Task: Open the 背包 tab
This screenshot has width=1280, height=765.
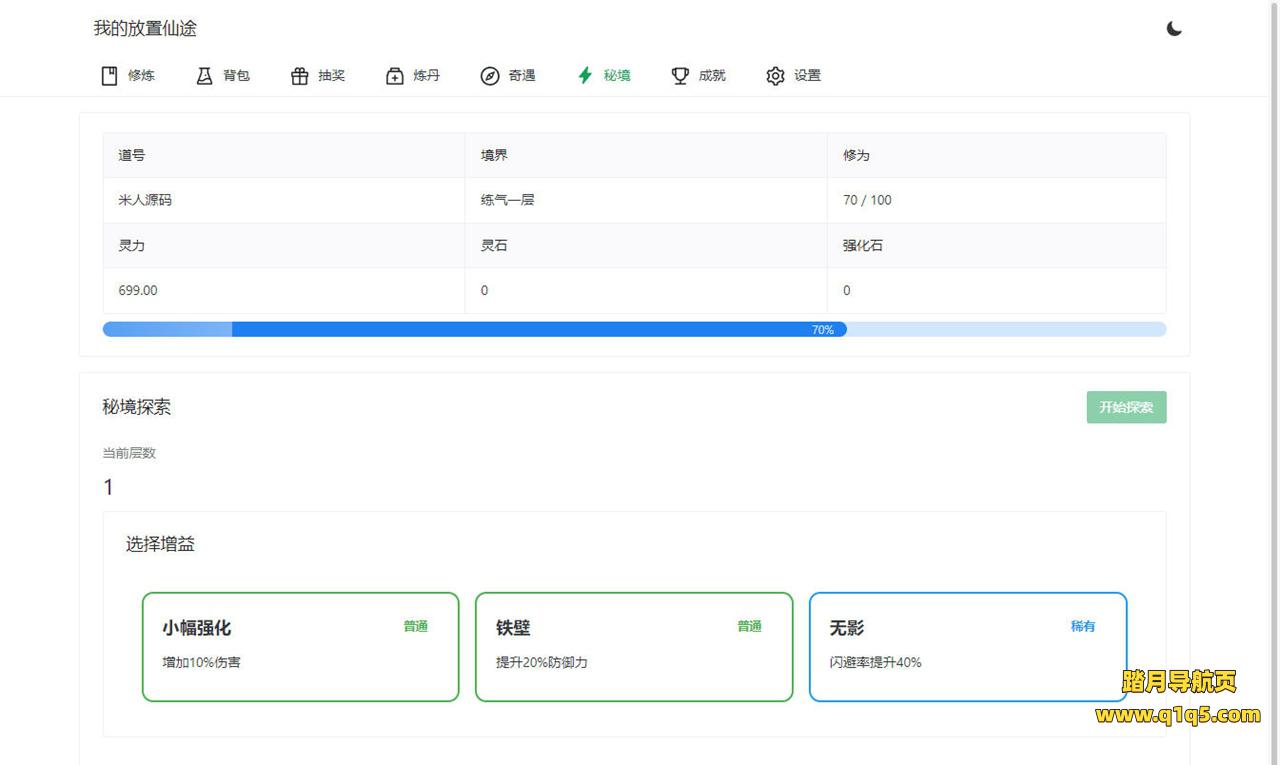Action: click(x=236, y=76)
